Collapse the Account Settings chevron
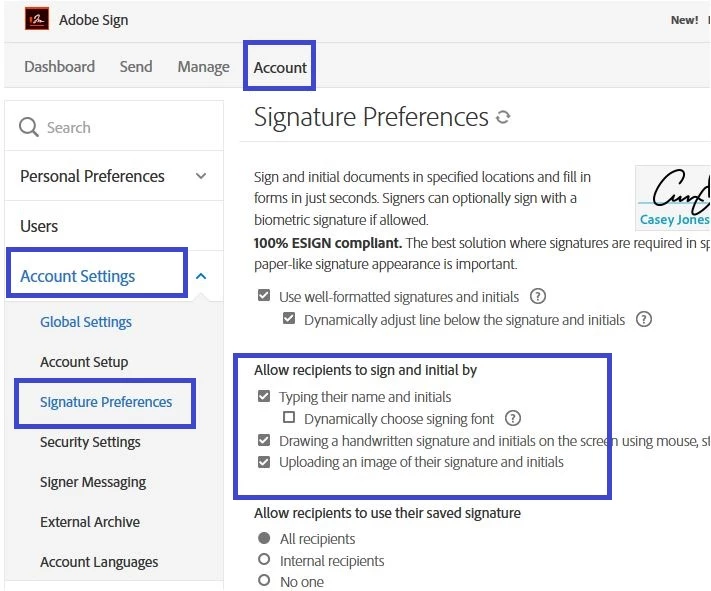Screen dimensions: 711x591 (x=201, y=276)
